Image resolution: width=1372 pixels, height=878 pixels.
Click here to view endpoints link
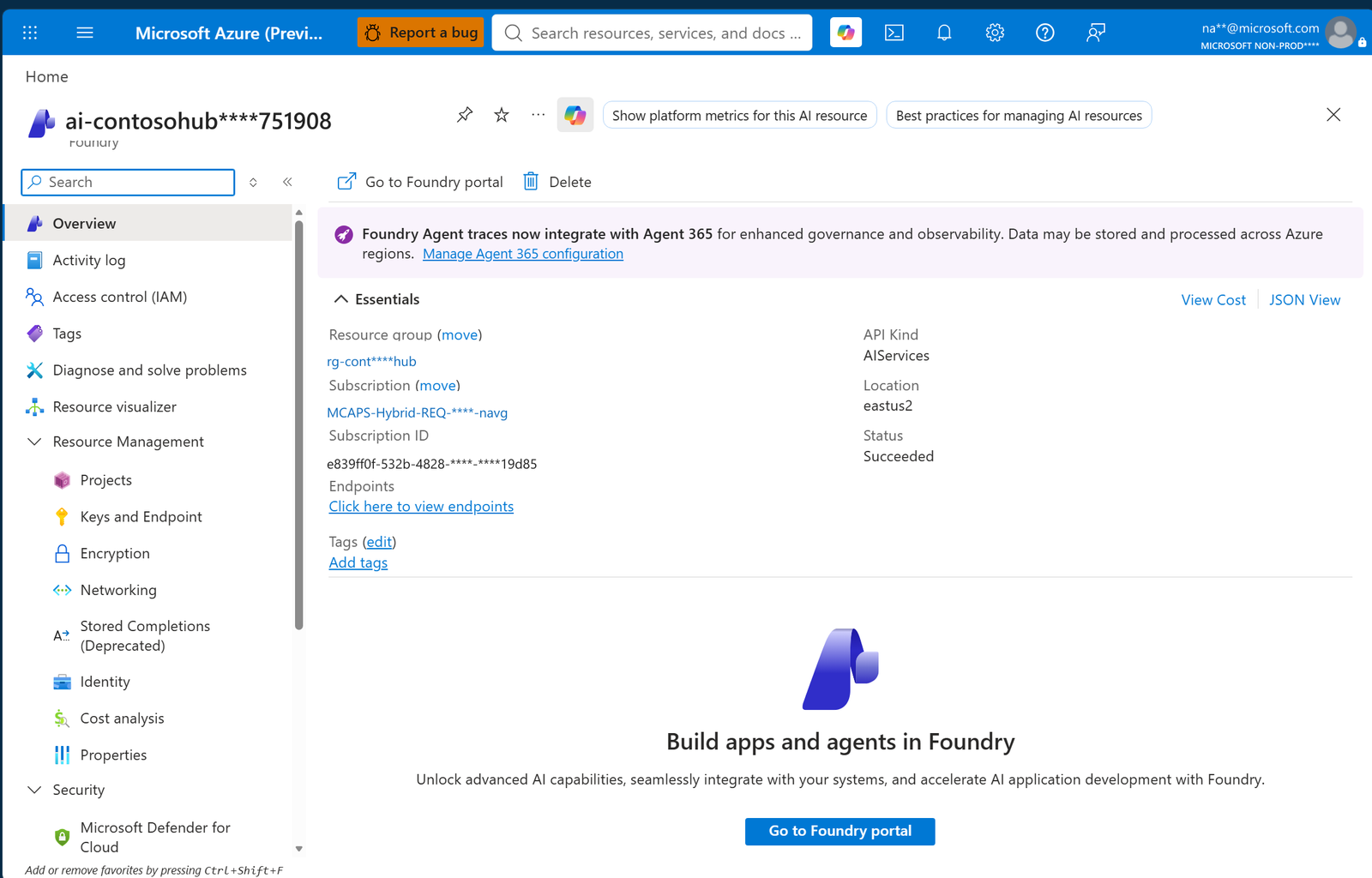[x=421, y=507]
